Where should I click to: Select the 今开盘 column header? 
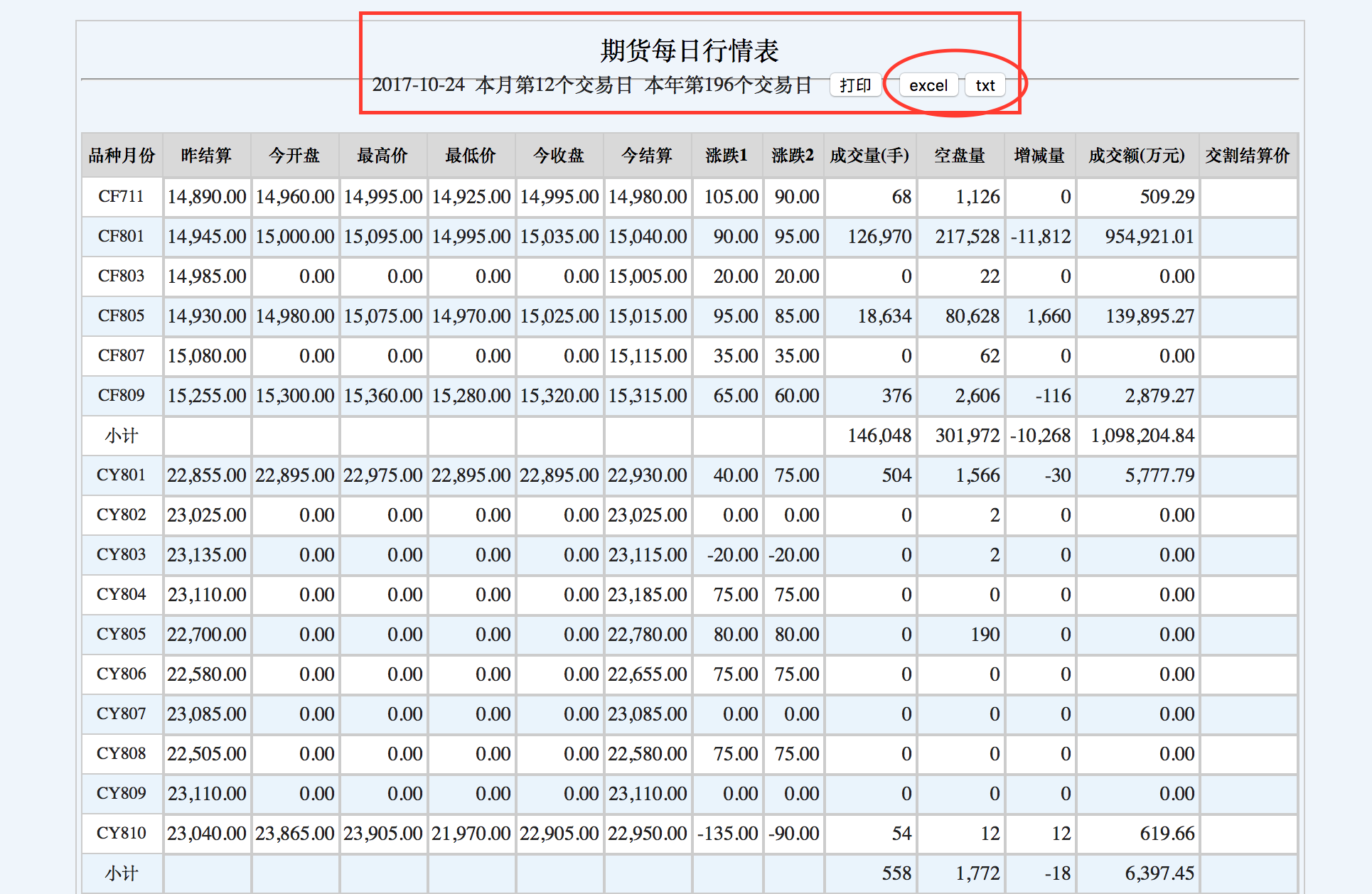(x=295, y=156)
